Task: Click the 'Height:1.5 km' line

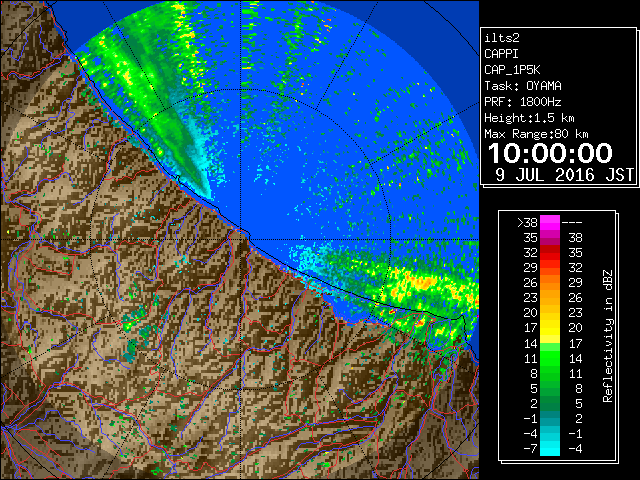Action: (x=529, y=118)
